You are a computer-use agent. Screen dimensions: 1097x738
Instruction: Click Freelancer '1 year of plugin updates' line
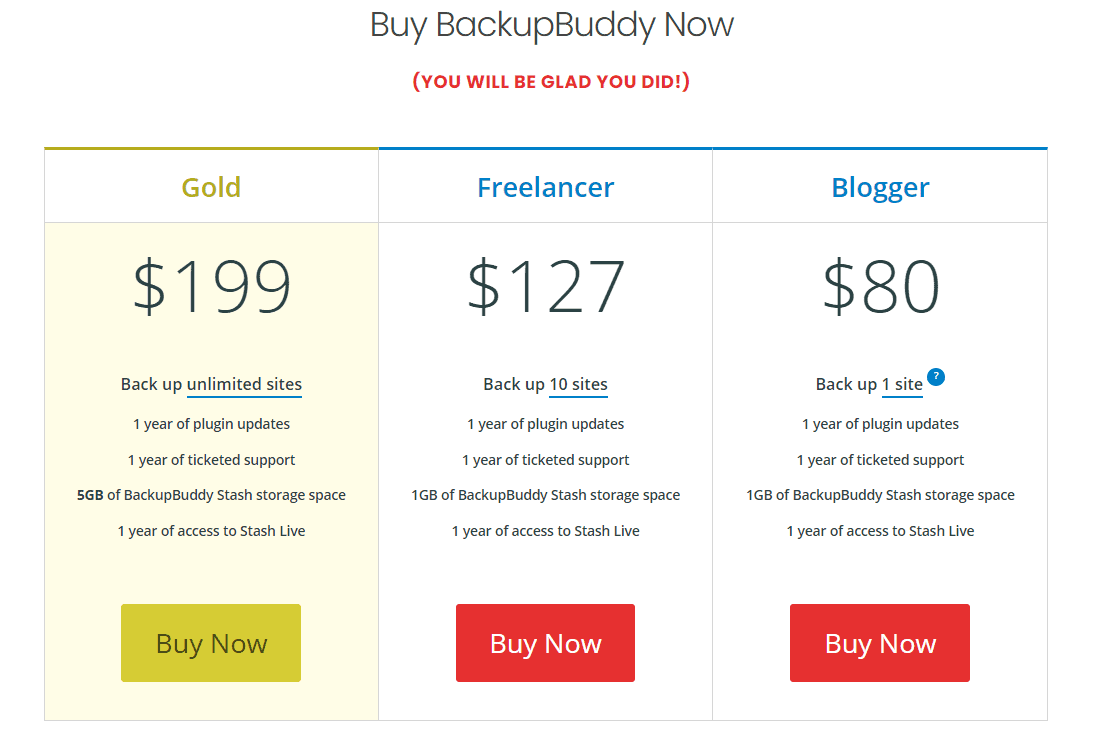tap(546, 424)
